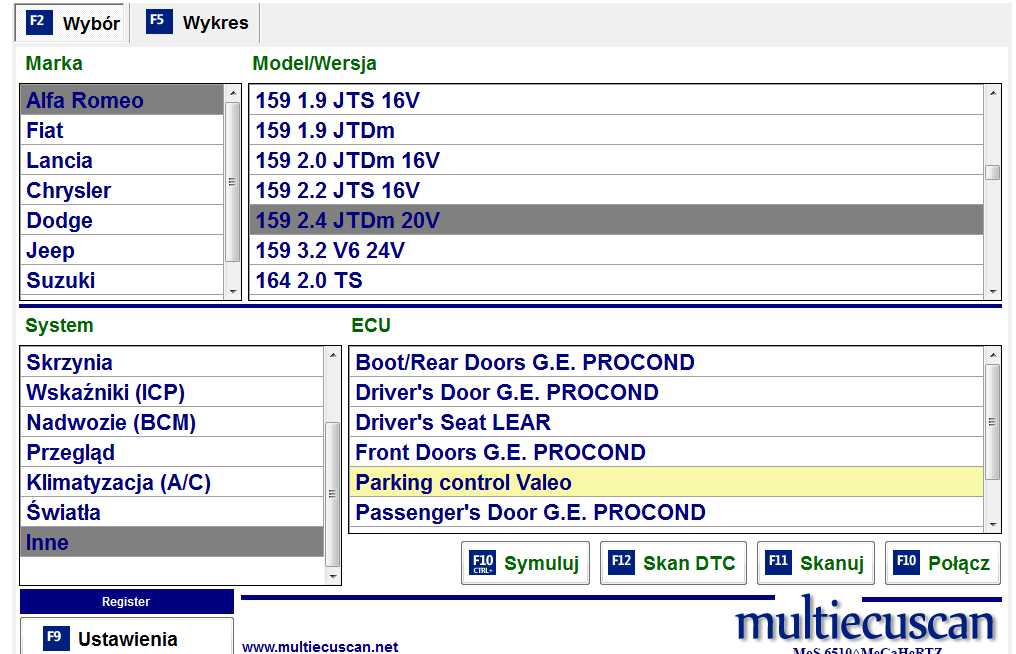The height and width of the screenshot is (654, 1016).
Task: Click the Skanuj button
Action: (816, 563)
